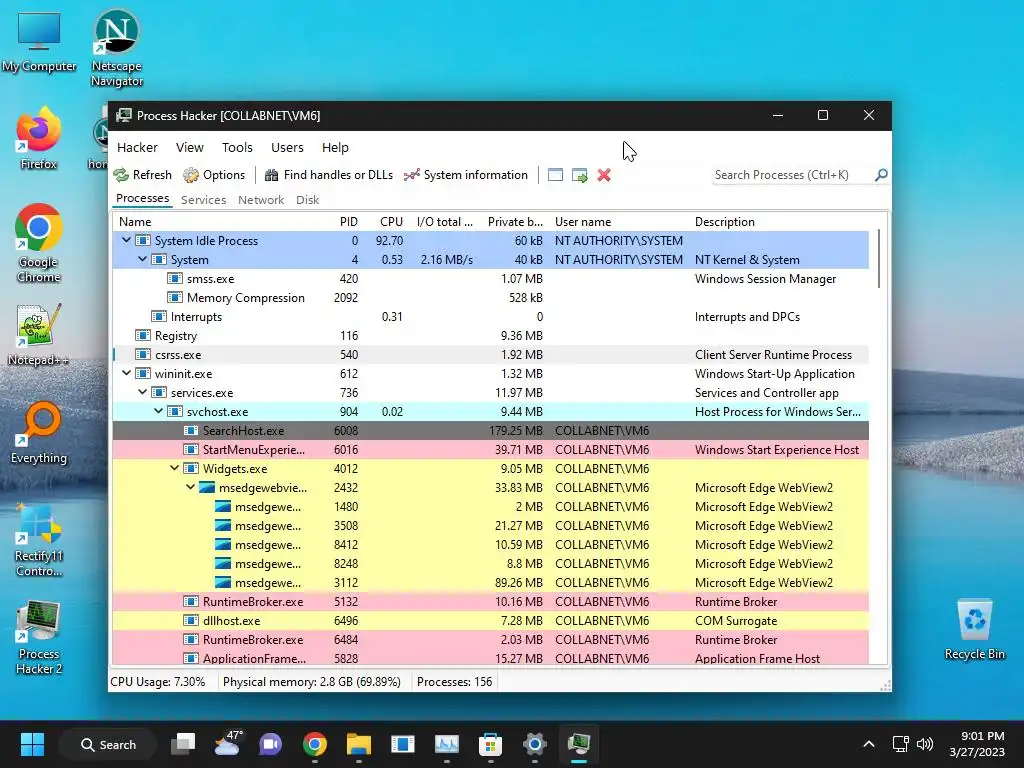Collapse the services.exe tree node

(142, 392)
